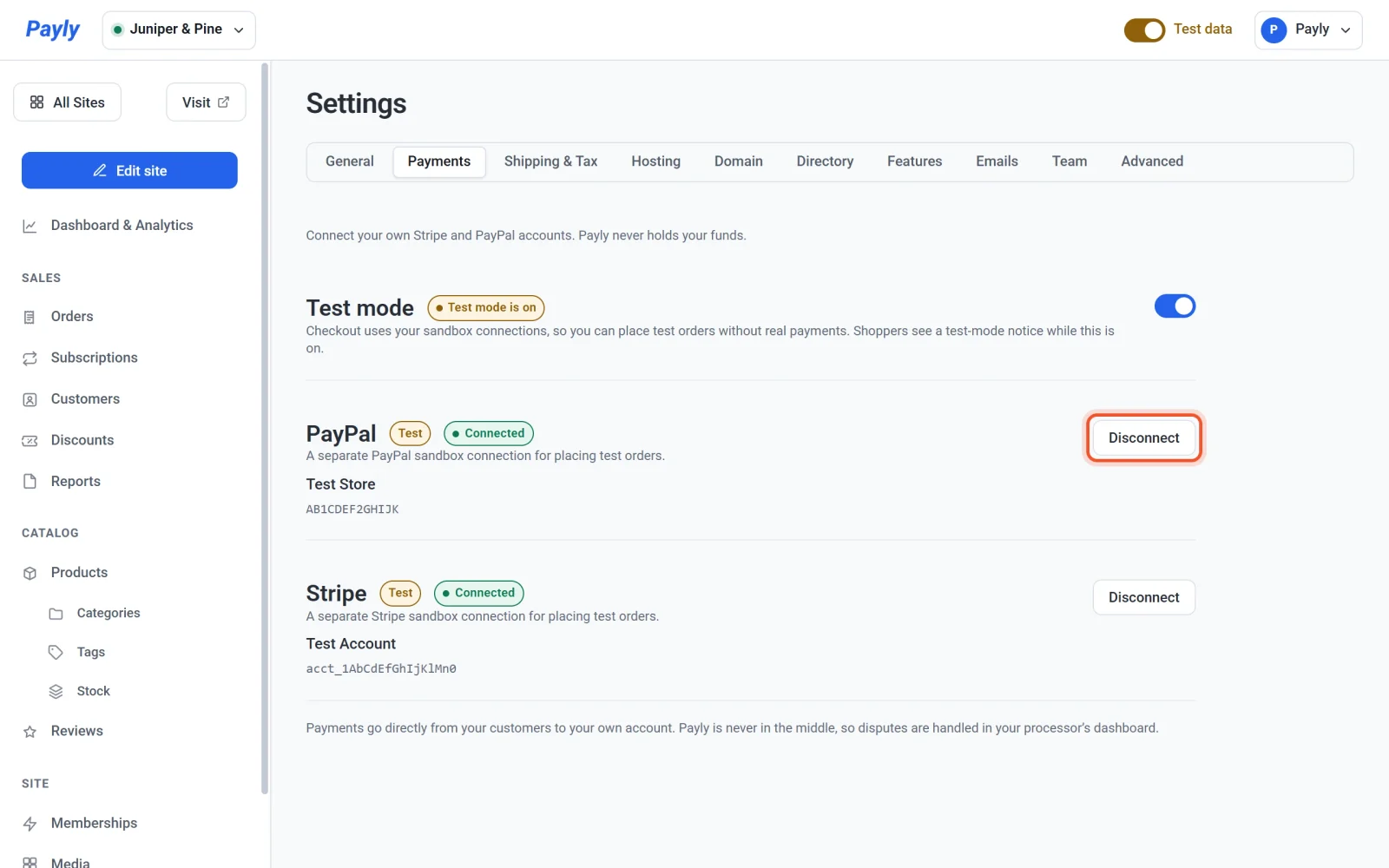This screenshot has width=1389, height=868.
Task: Click the Test mode is on badge
Action: tap(486, 307)
